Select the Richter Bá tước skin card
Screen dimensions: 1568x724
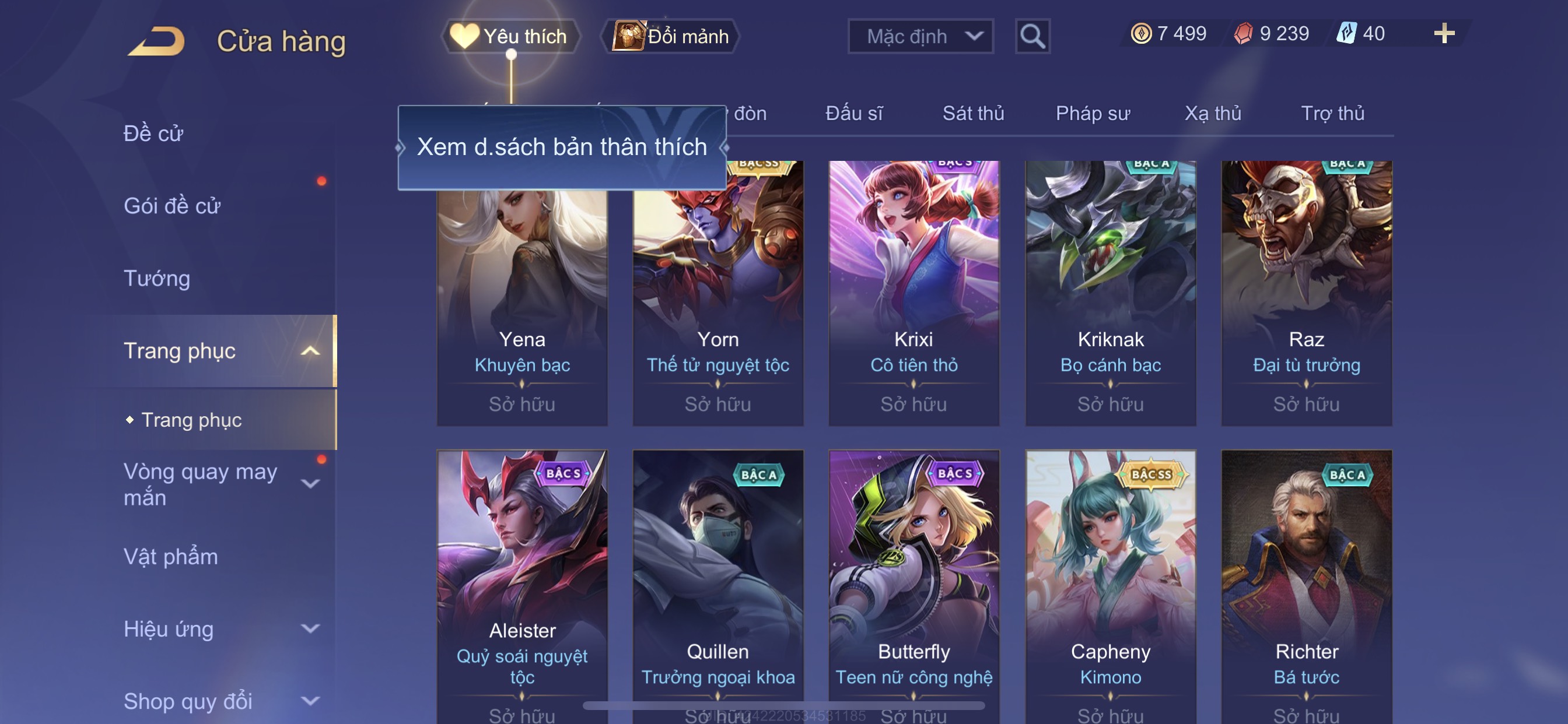[x=1306, y=586]
